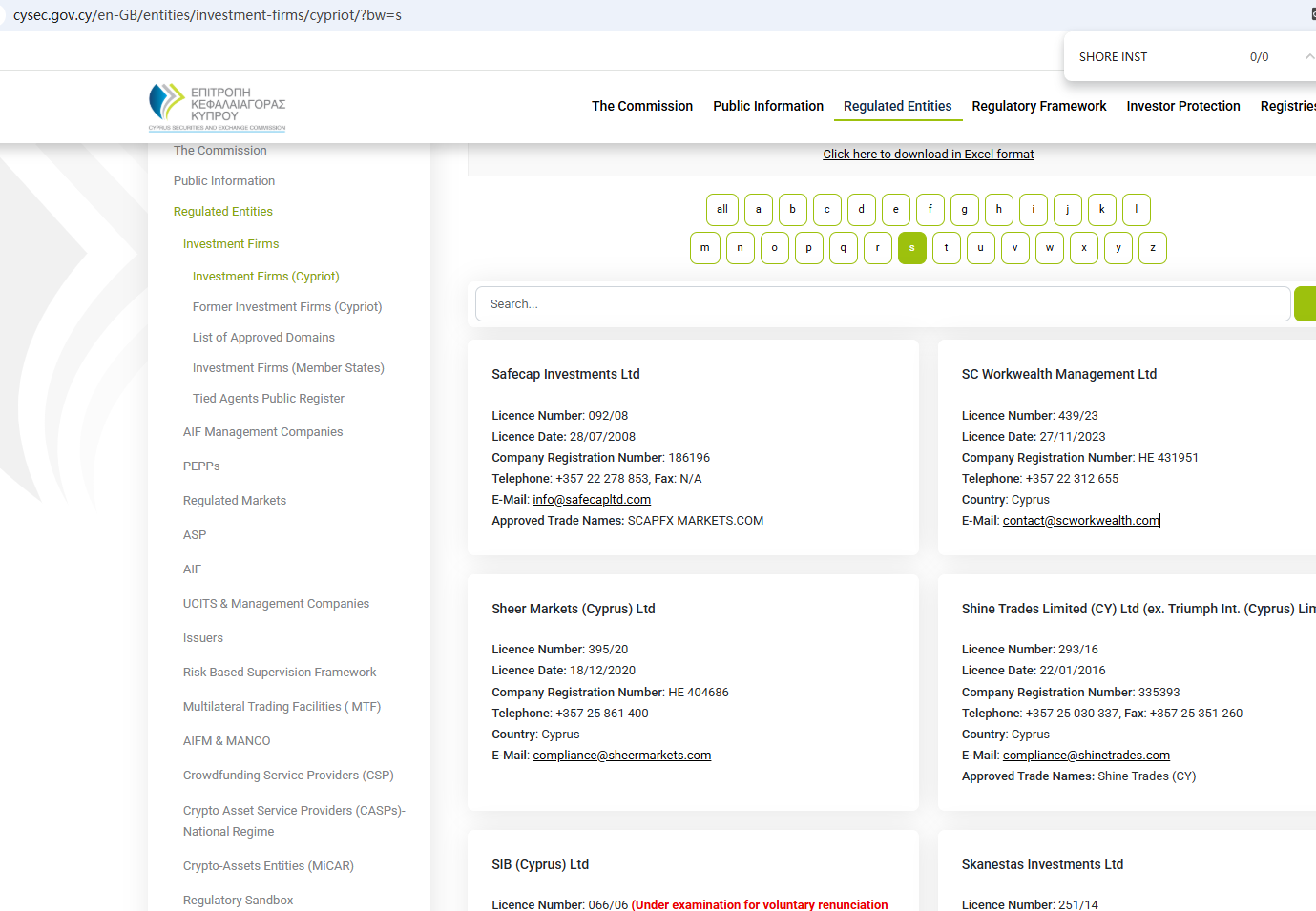Open Regulated Entities top menu
Viewport: 1316px width, 911px height.
pyautogui.click(x=897, y=106)
